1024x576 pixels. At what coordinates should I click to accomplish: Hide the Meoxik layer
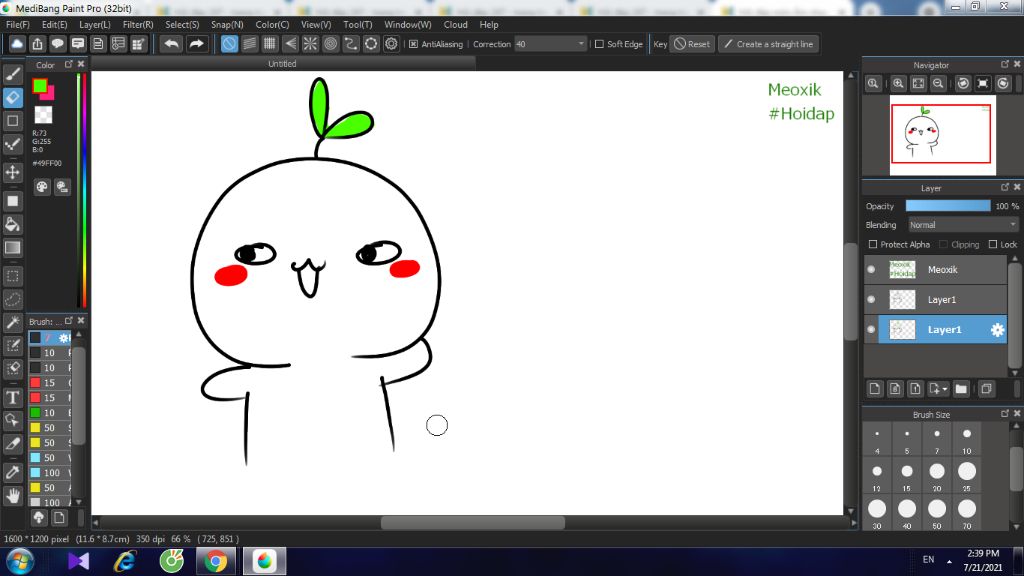coord(871,270)
